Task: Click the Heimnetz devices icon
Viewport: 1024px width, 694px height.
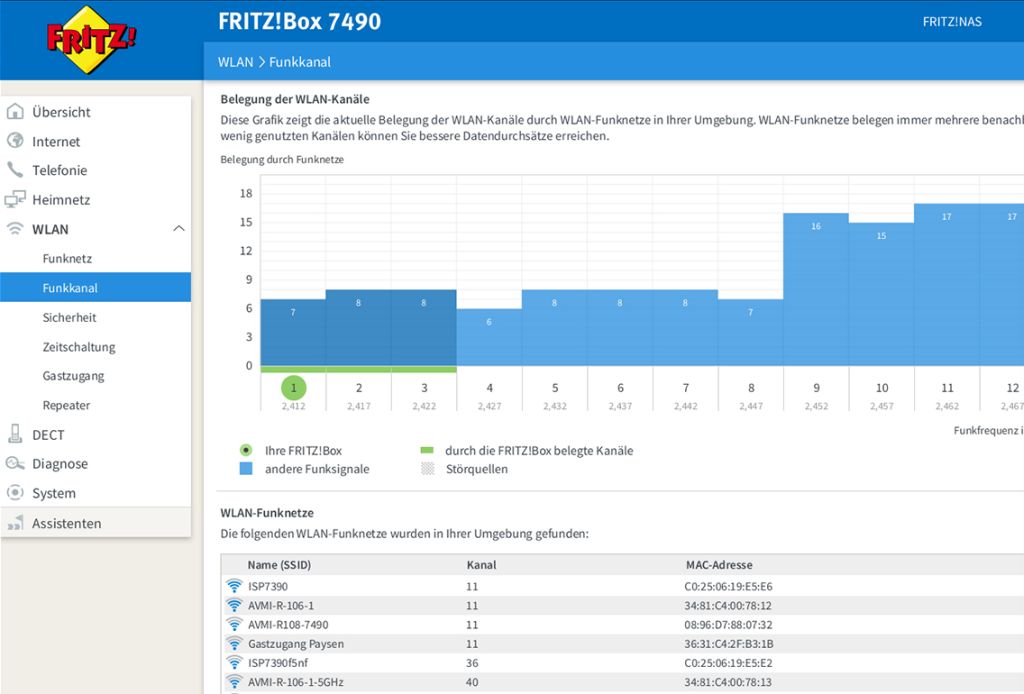Action: pyautogui.click(x=15, y=199)
